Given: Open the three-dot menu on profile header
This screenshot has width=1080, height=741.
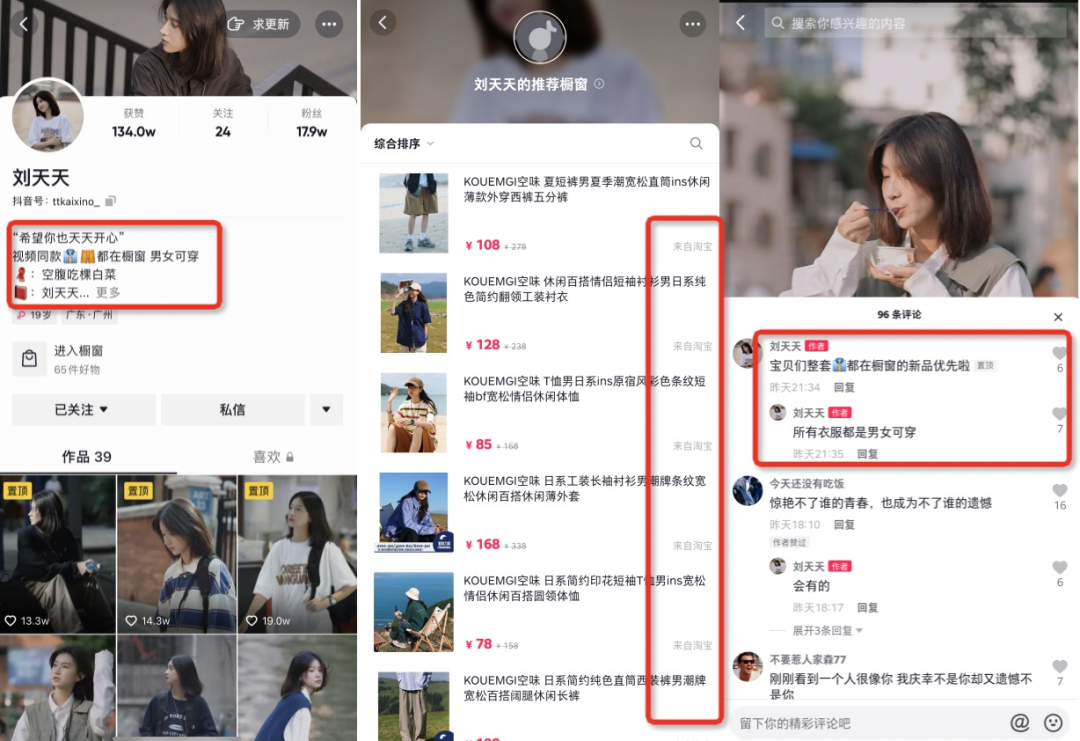Looking at the screenshot, I should tap(329, 24).
